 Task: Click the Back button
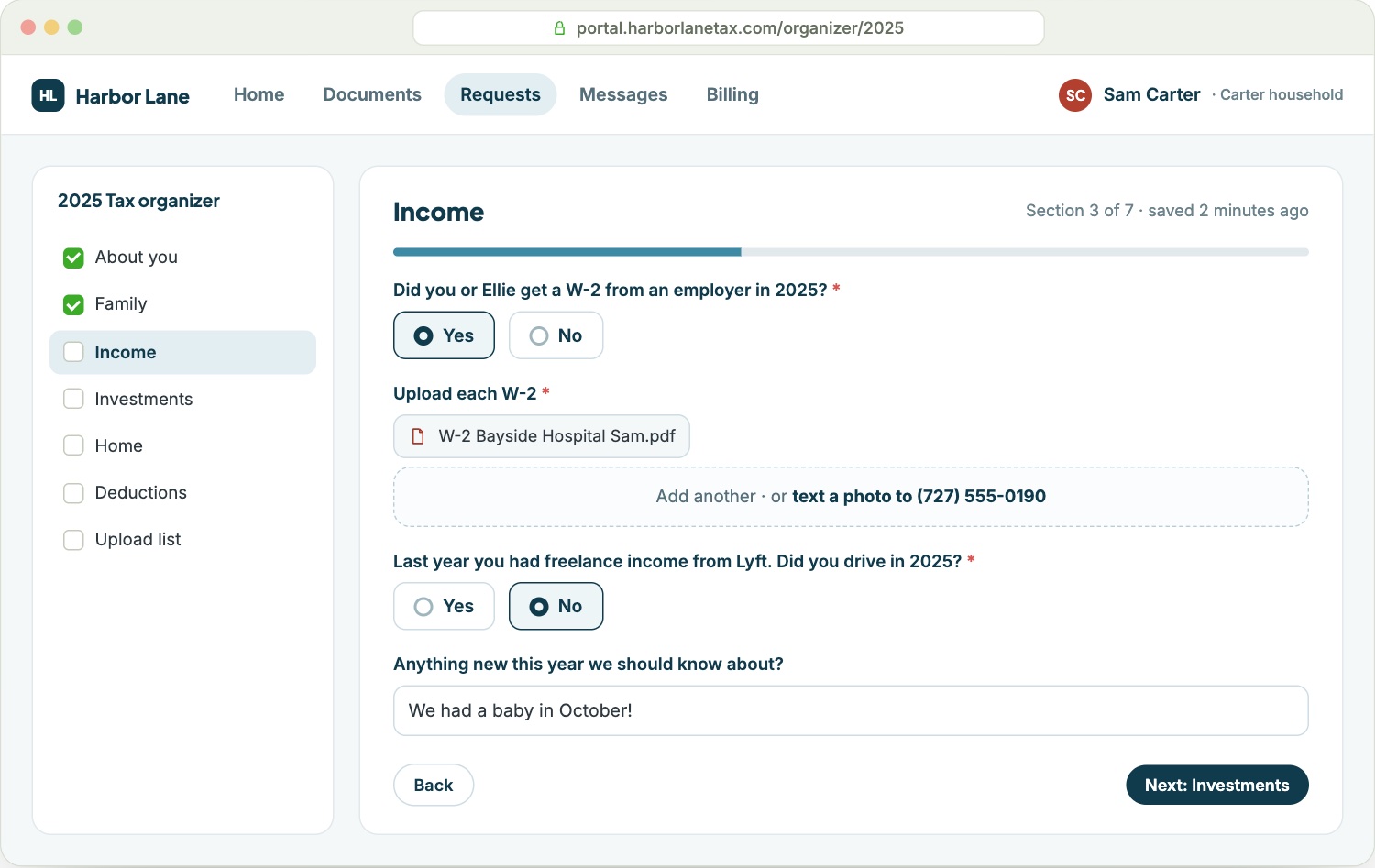(434, 786)
